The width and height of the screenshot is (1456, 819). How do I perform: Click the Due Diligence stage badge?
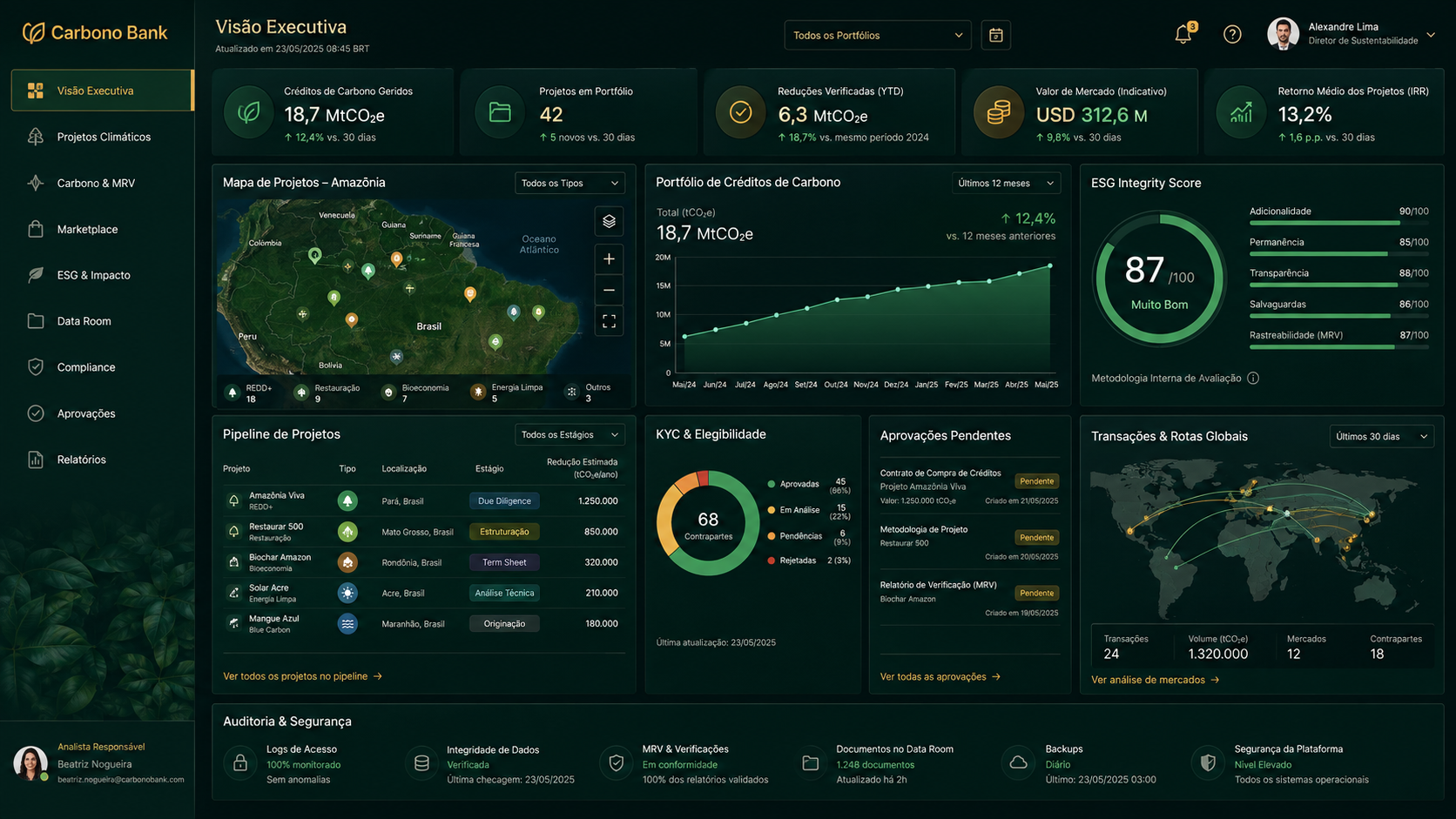[504, 500]
